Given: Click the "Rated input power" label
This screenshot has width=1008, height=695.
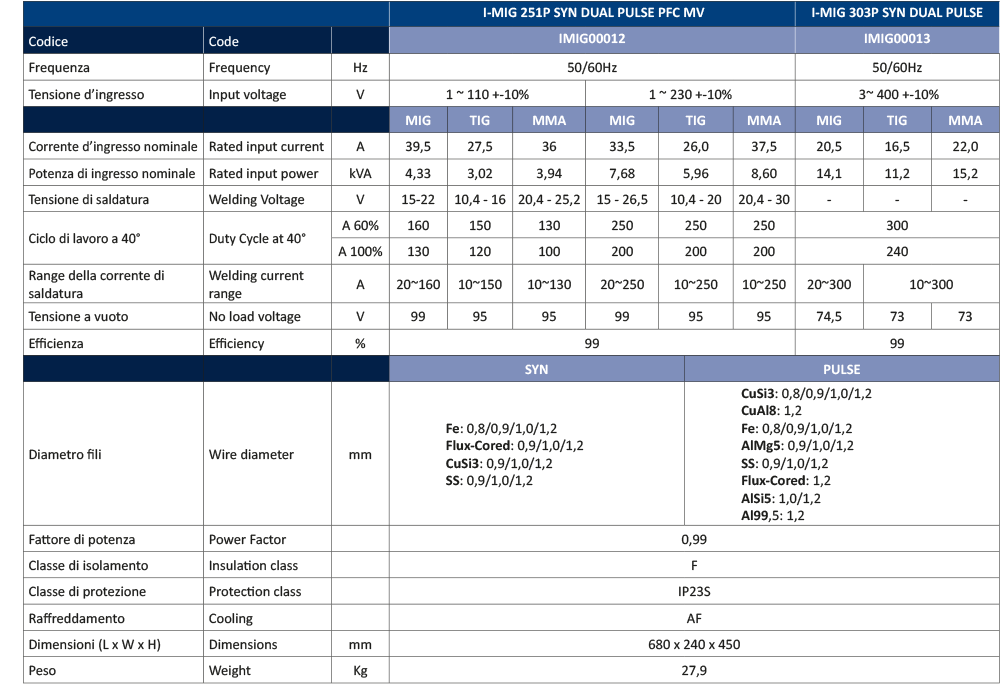Looking at the screenshot, I should pos(264,174).
